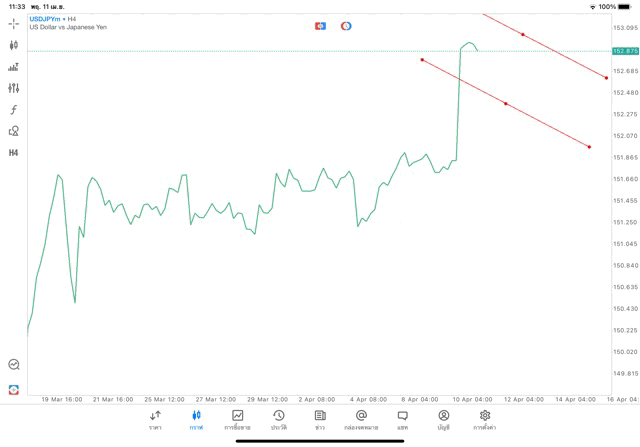Open the Mailbox (กล่องจดหมาย) tab
640x447 pixels.
coord(361,419)
